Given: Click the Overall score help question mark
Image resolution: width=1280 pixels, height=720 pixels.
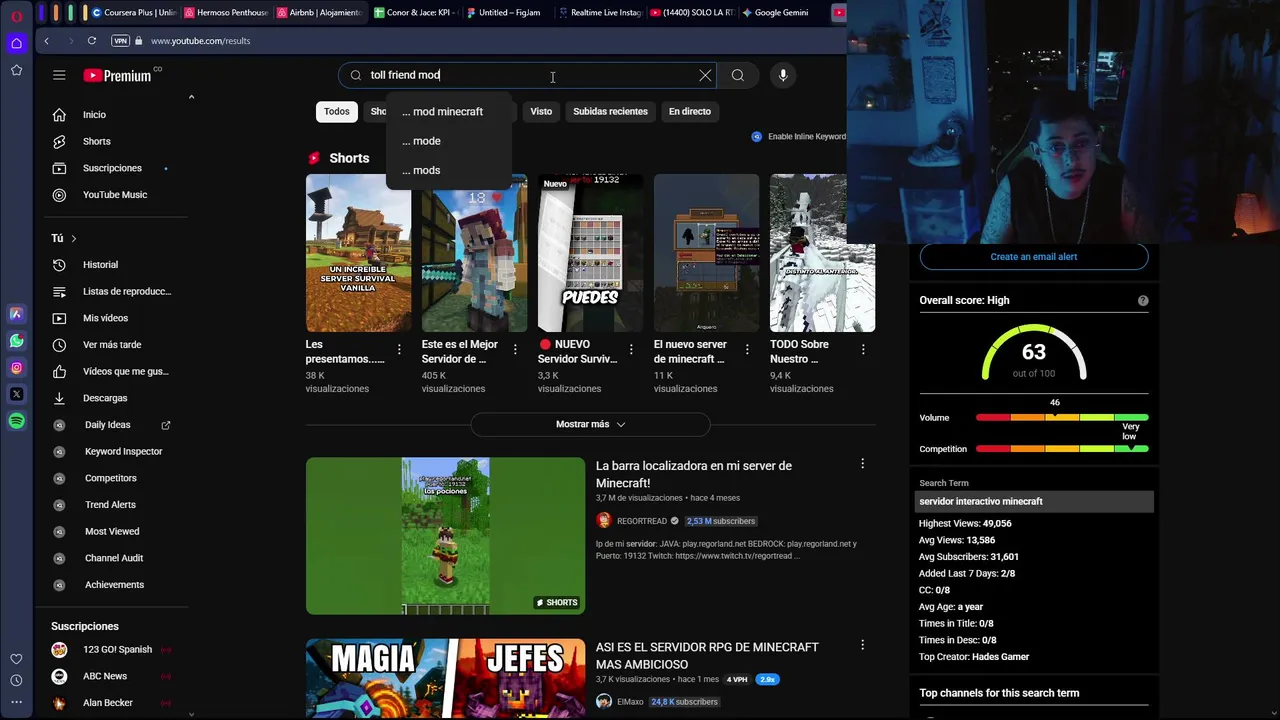Looking at the screenshot, I should tap(1143, 300).
